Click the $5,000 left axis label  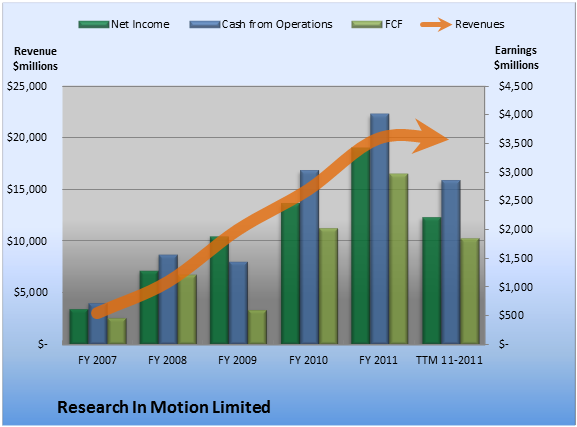click(31, 292)
